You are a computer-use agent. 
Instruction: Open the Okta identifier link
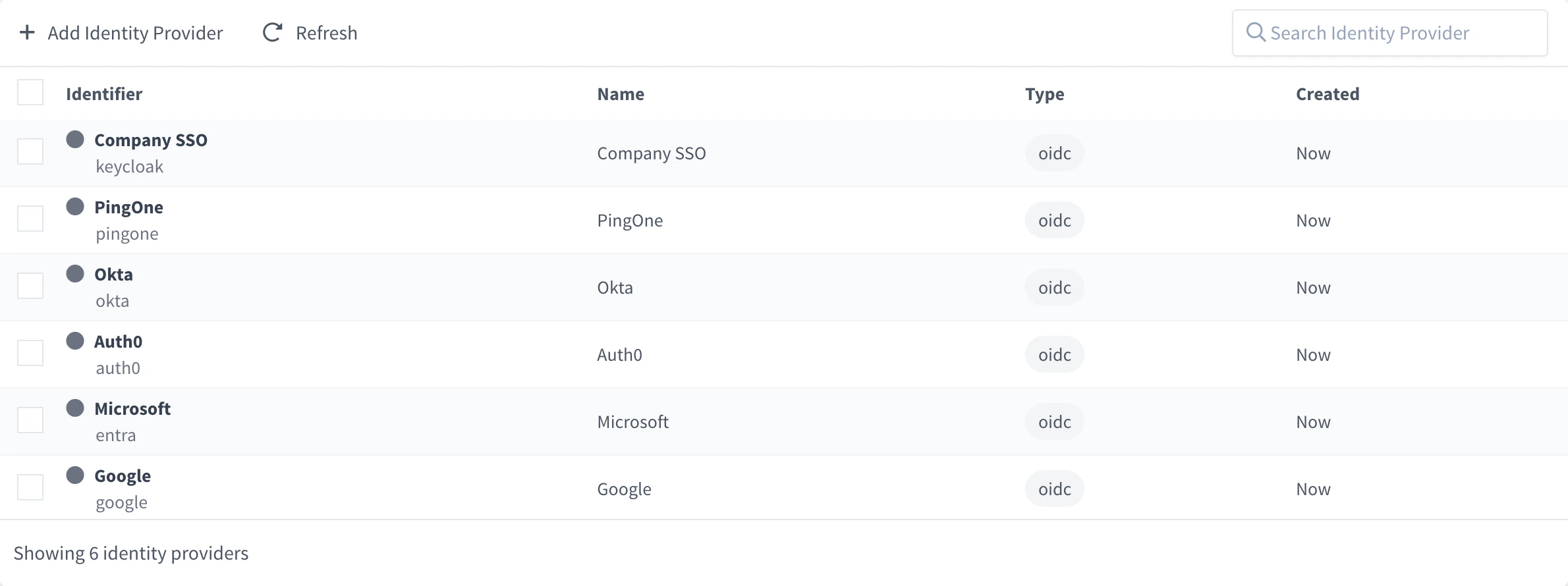(113, 274)
